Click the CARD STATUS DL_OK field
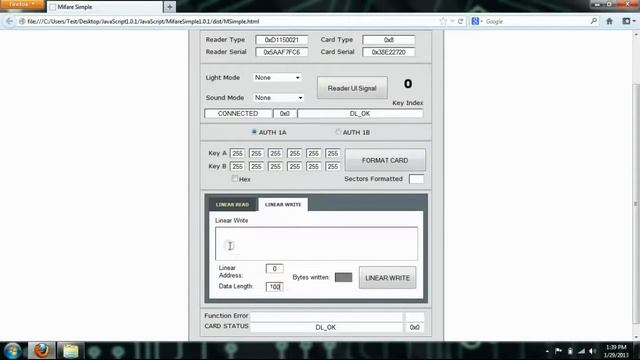The height and width of the screenshot is (360, 640). tap(326, 327)
